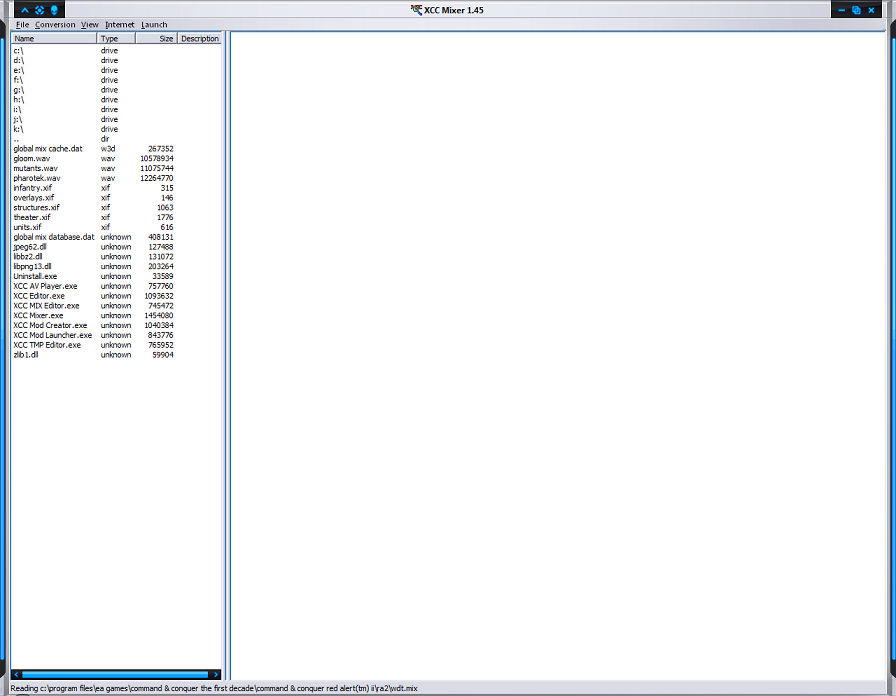The width and height of the screenshot is (896, 696).
Task: Click the XCC Mixer logo icon in title
Action: point(415,10)
